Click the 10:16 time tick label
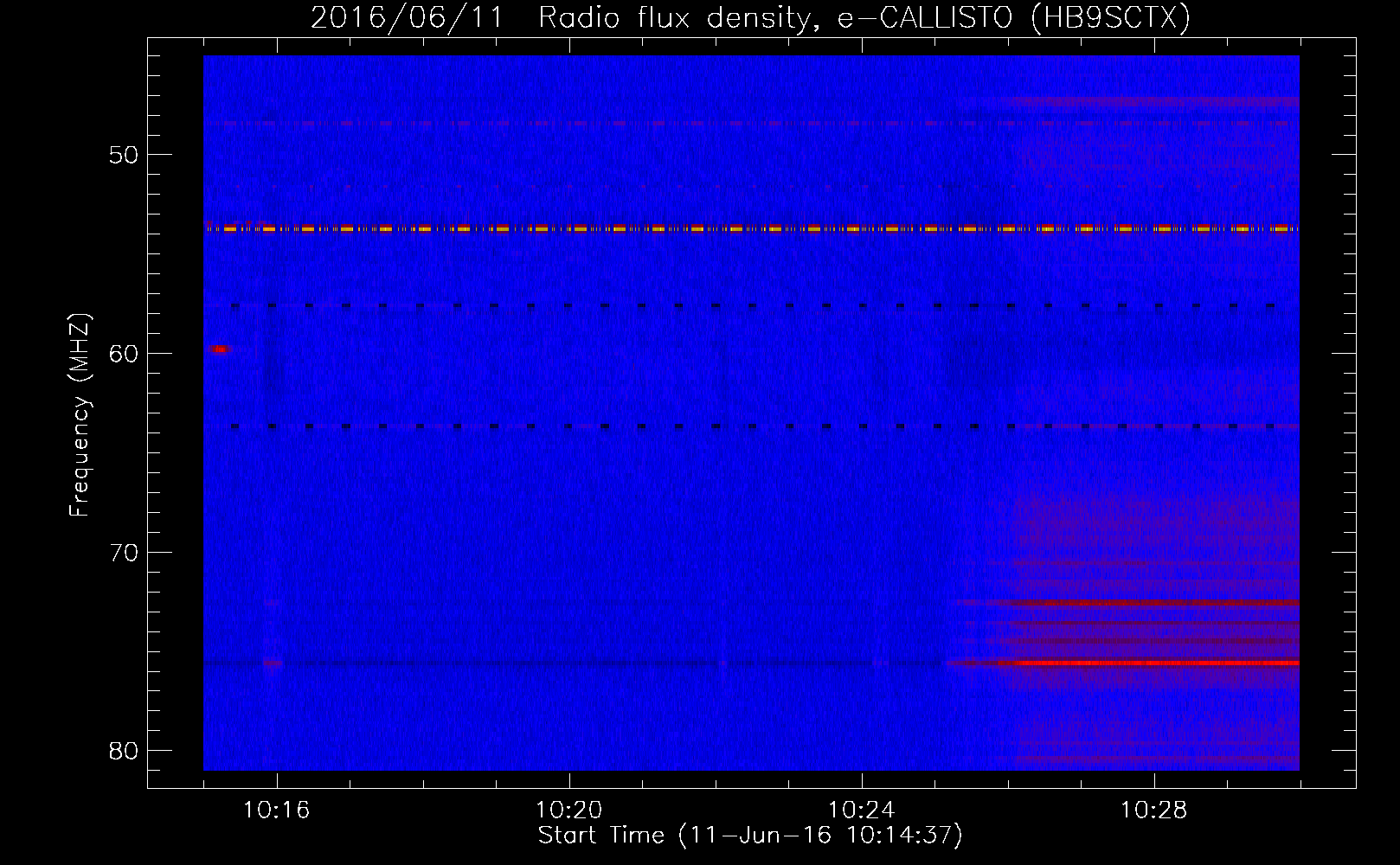The height and width of the screenshot is (865, 1400). (276, 811)
